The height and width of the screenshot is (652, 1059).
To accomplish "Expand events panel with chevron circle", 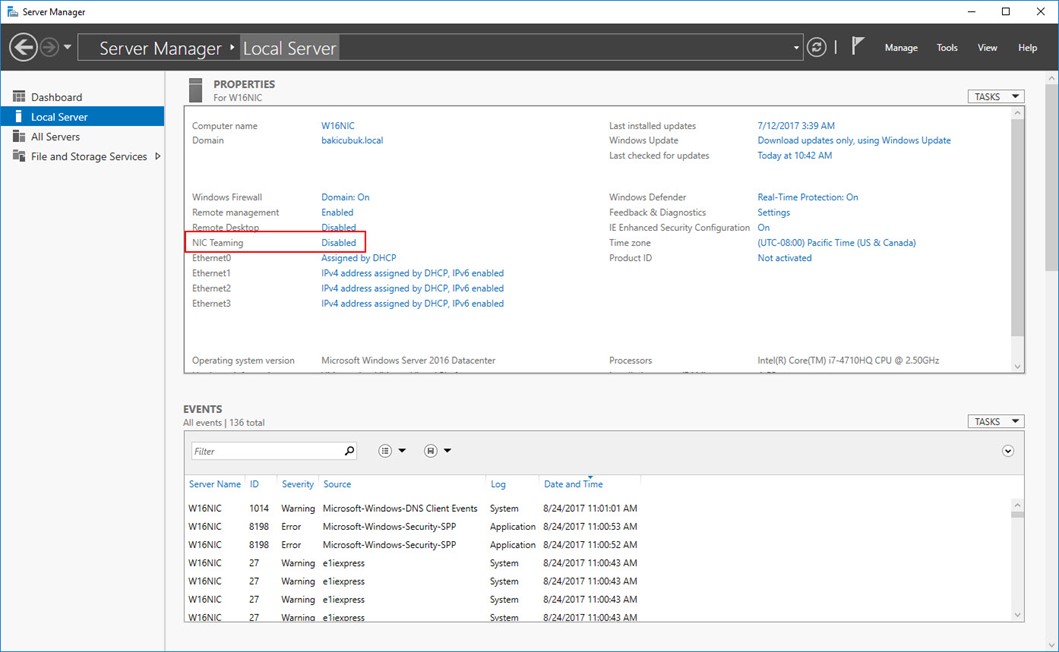I will point(1008,451).
